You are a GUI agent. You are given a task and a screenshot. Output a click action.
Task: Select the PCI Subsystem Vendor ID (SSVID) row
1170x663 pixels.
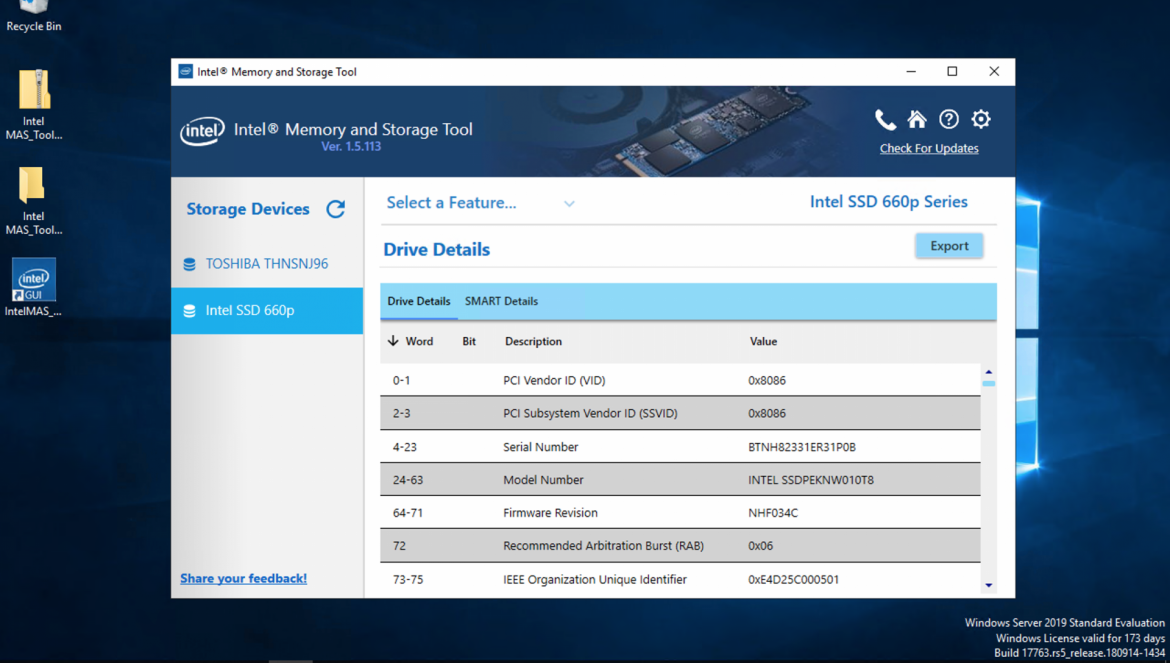coord(681,413)
